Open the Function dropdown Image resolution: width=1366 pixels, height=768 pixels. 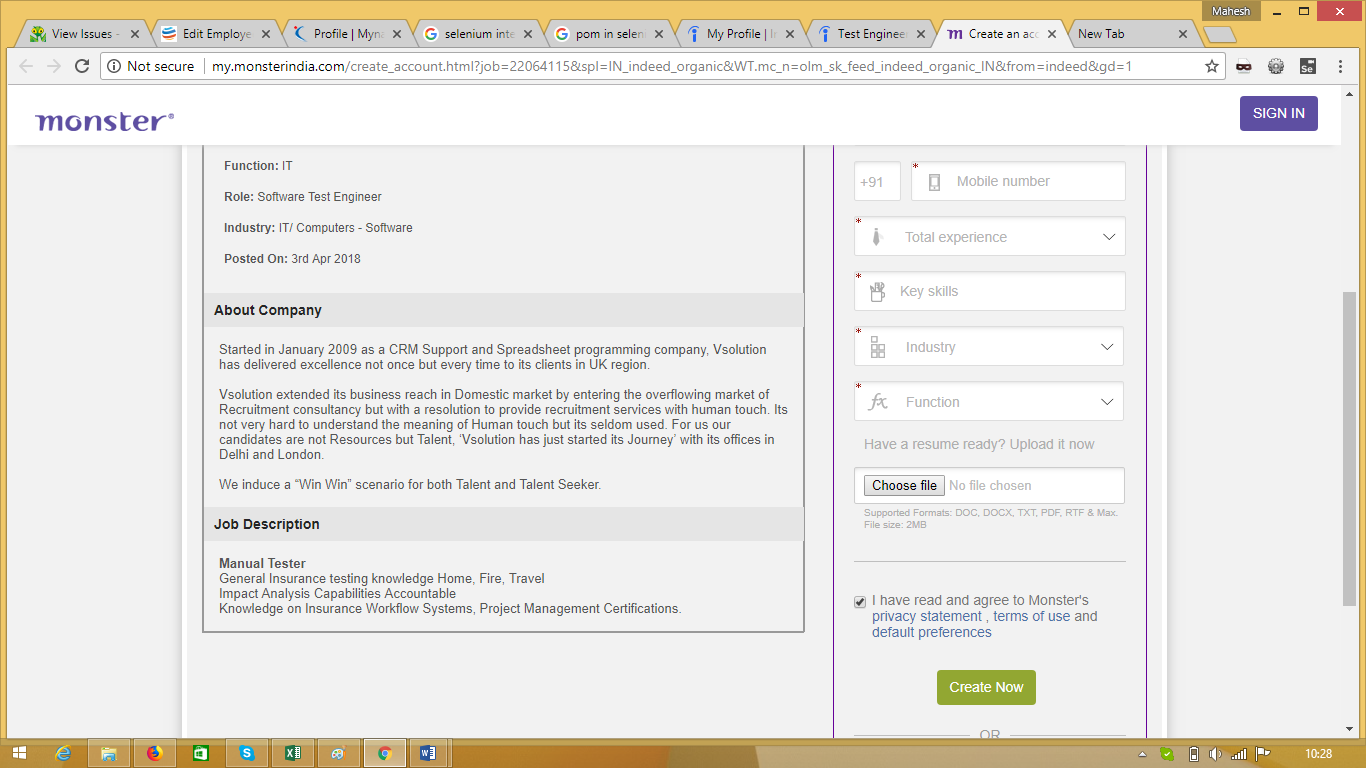point(989,402)
